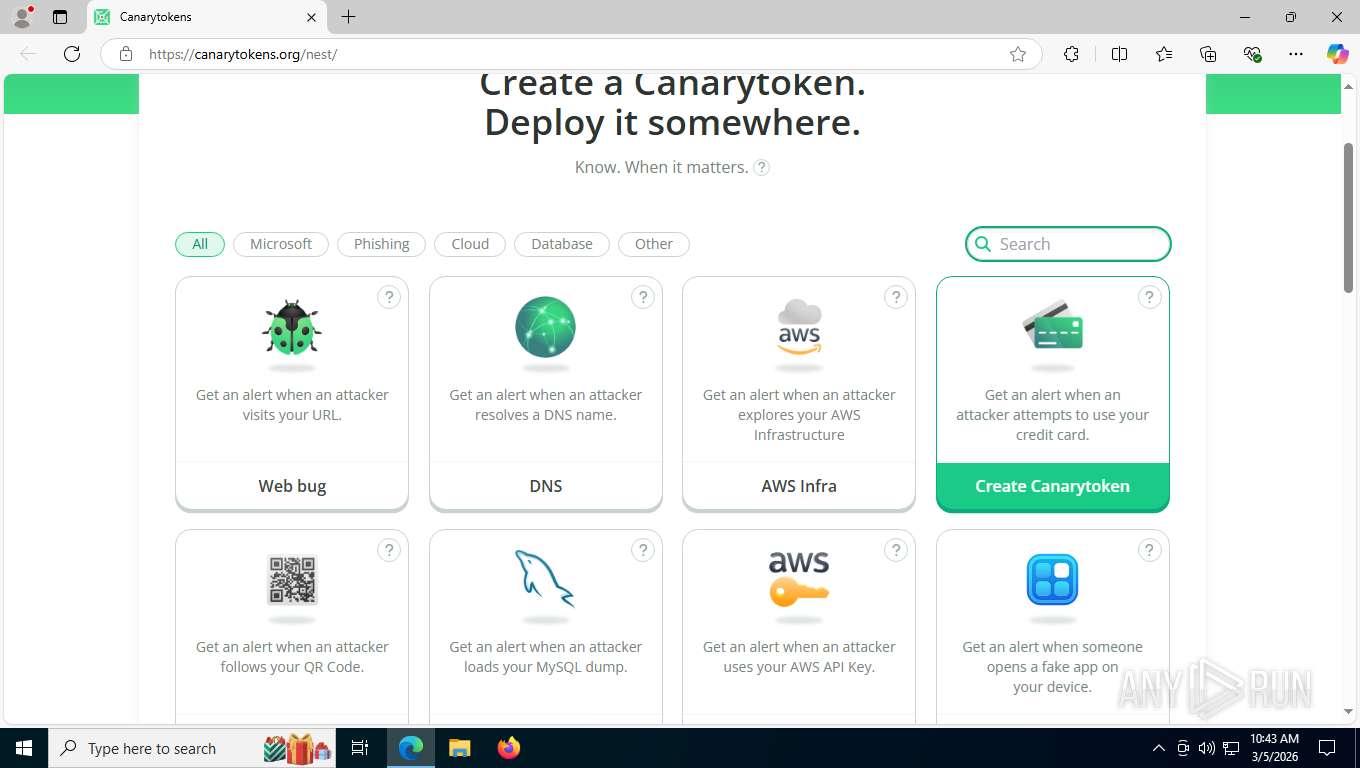Click 'Get an alert when an attacker resolves a DNS name.'
This screenshot has width=1360, height=768.
(x=546, y=405)
